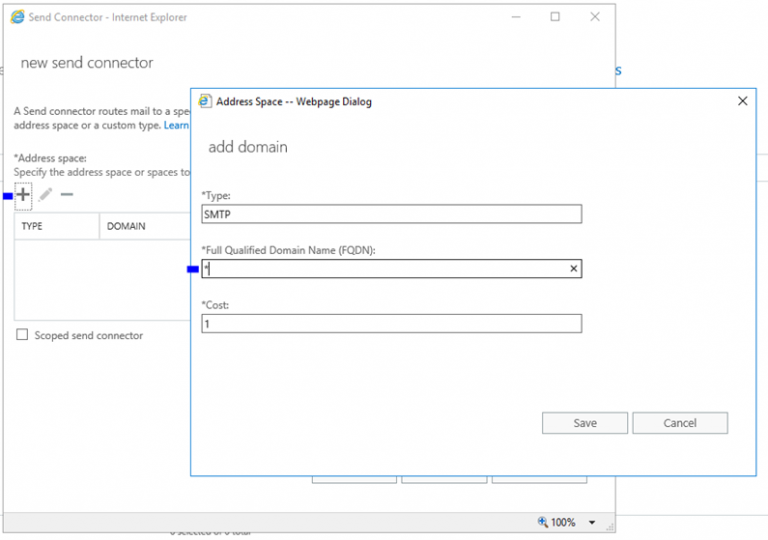Click the minus remove icon
This screenshot has height=540, width=768.
click(67, 195)
